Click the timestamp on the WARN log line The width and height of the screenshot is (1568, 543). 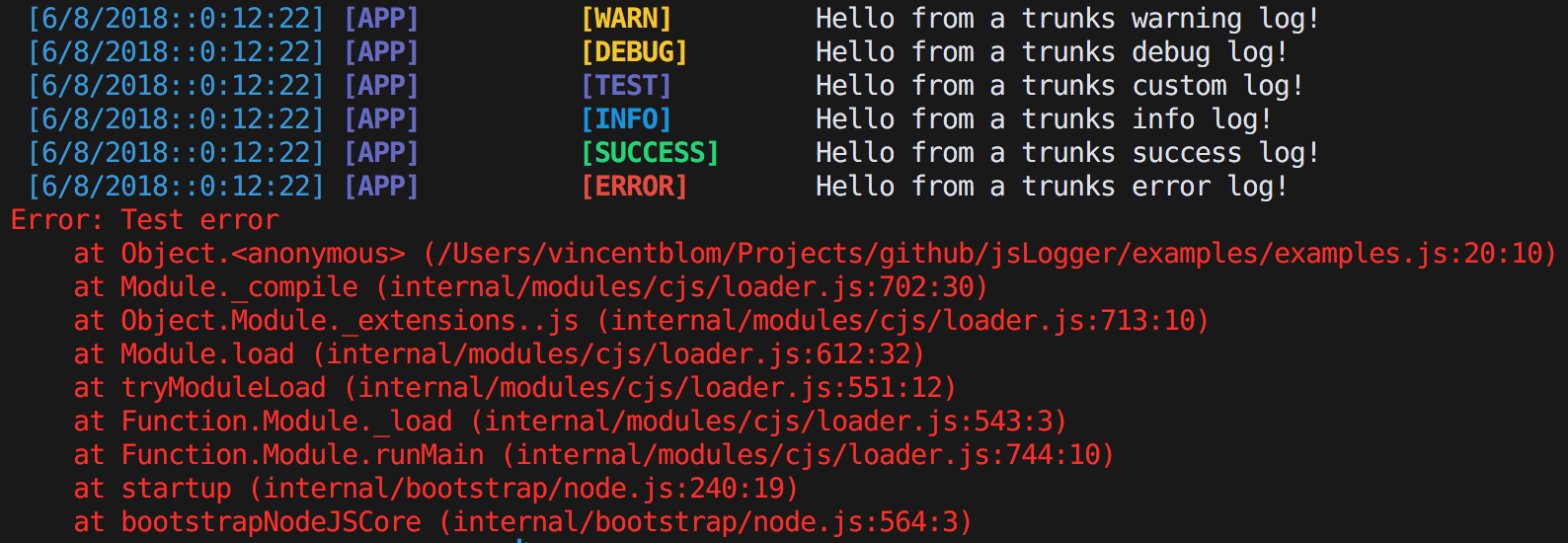[x=176, y=19]
